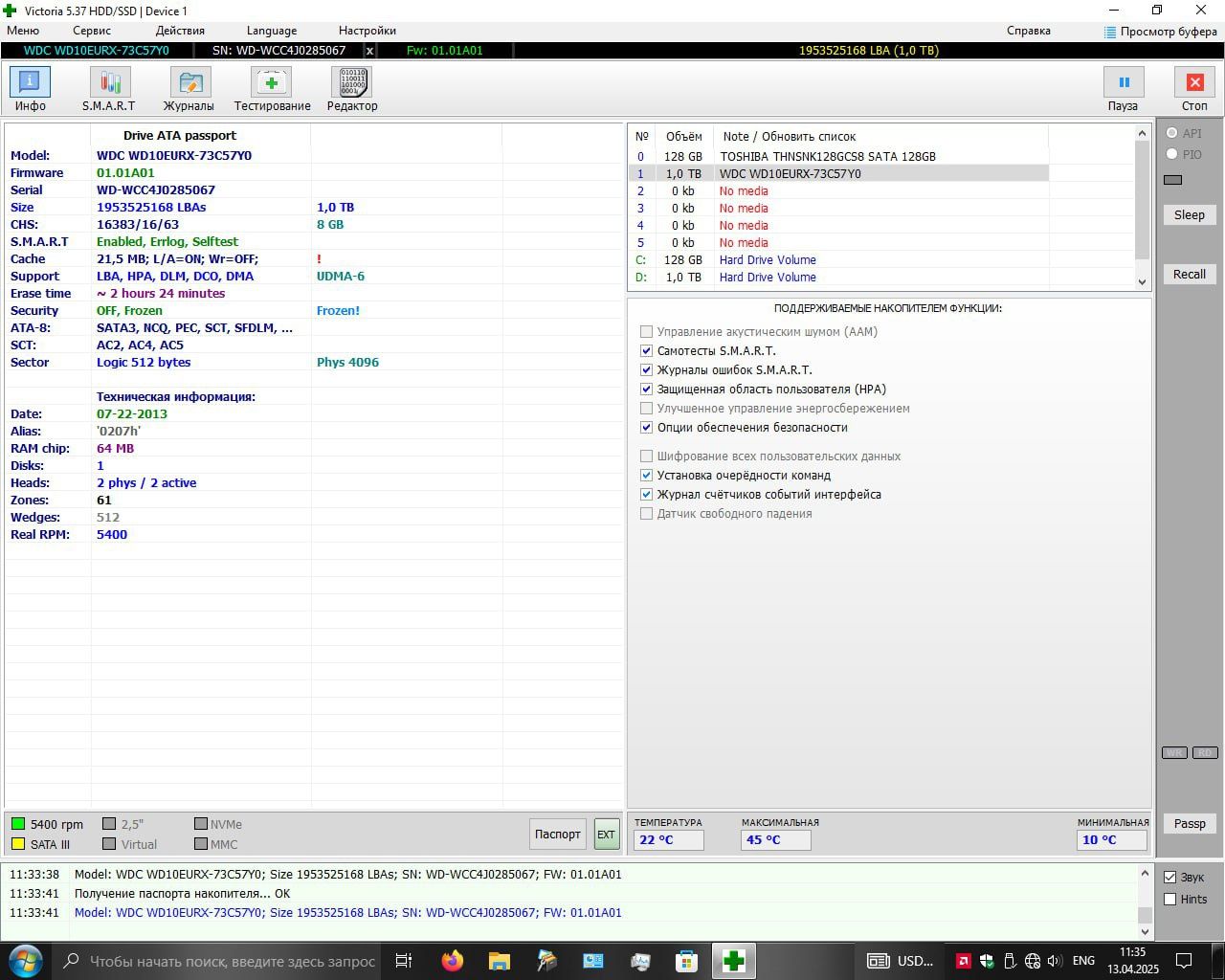Click drive list scroll up arrow
The width and height of the screenshot is (1225, 980).
(x=1142, y=133)
